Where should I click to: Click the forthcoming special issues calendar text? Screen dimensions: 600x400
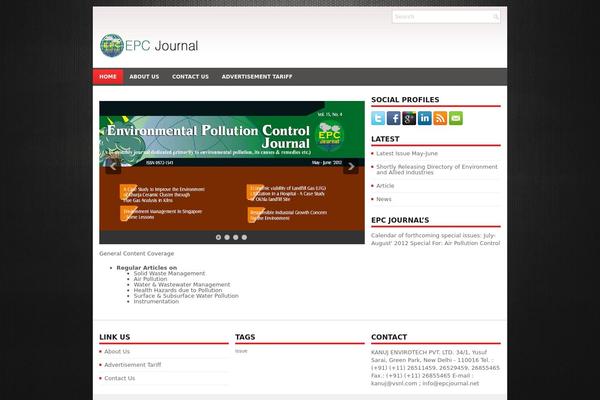pos(435,239)
